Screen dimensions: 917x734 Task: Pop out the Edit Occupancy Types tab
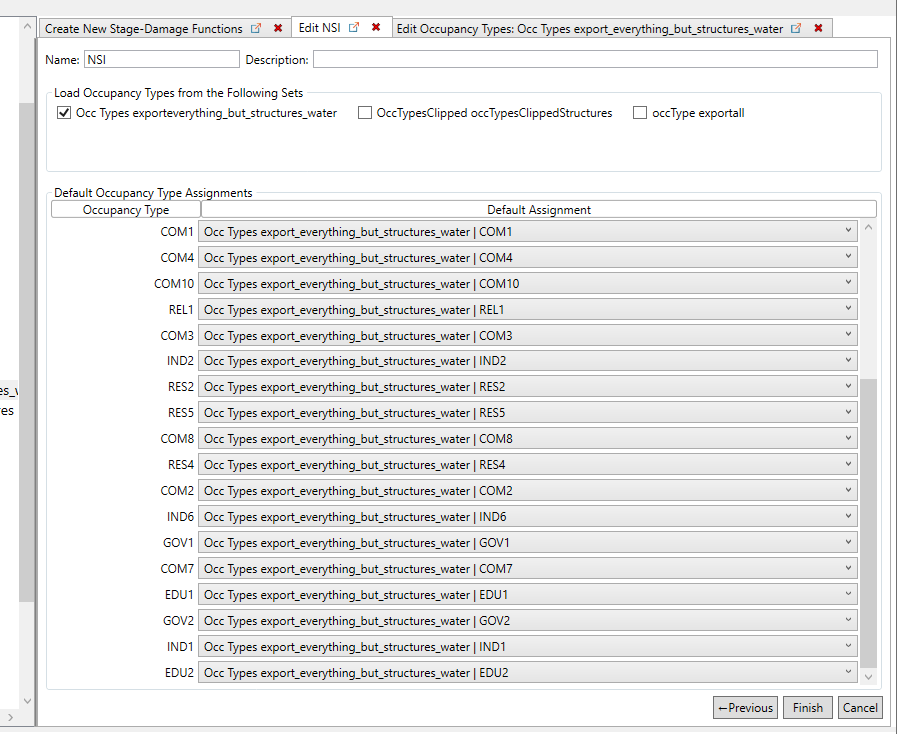coord(795,28)
